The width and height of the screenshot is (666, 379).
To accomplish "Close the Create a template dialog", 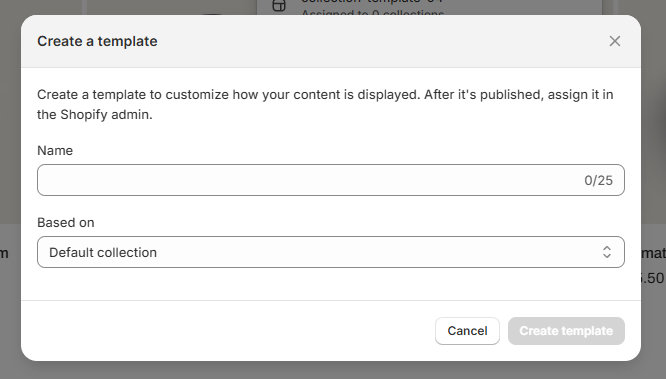I will coord(615,41).
